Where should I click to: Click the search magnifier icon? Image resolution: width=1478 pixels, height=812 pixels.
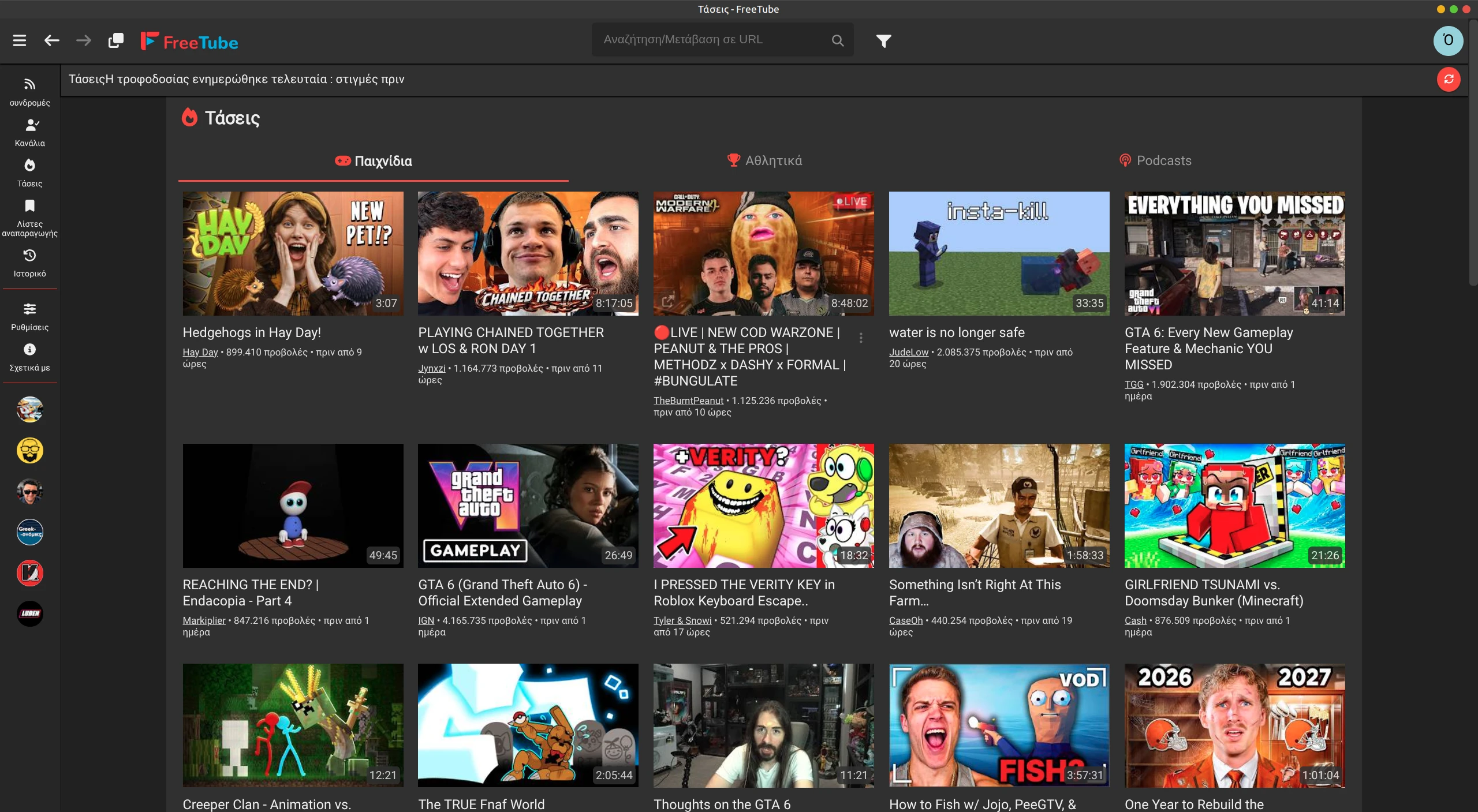tap(837, 40)
